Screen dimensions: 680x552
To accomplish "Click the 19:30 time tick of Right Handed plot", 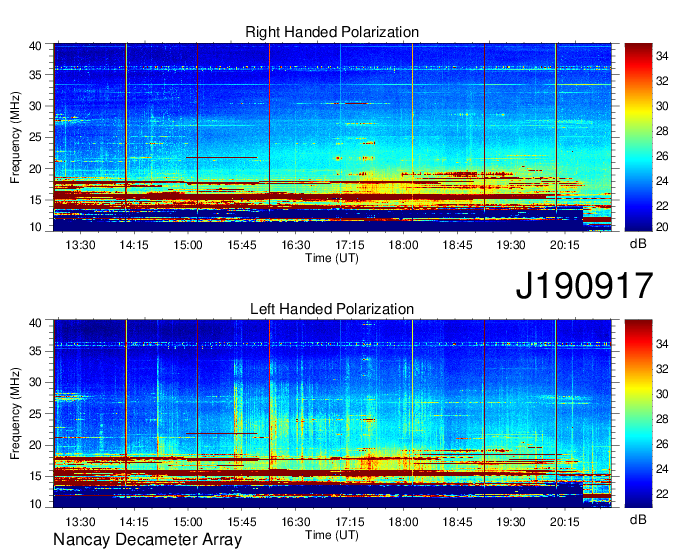I will tap(511, 245).
